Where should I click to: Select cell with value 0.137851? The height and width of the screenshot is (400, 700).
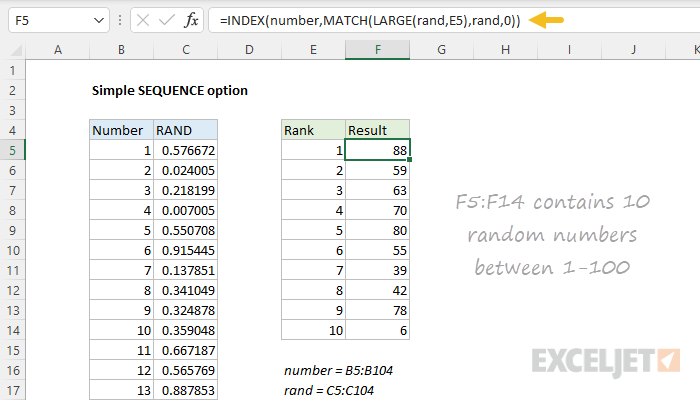click(186, 270)
